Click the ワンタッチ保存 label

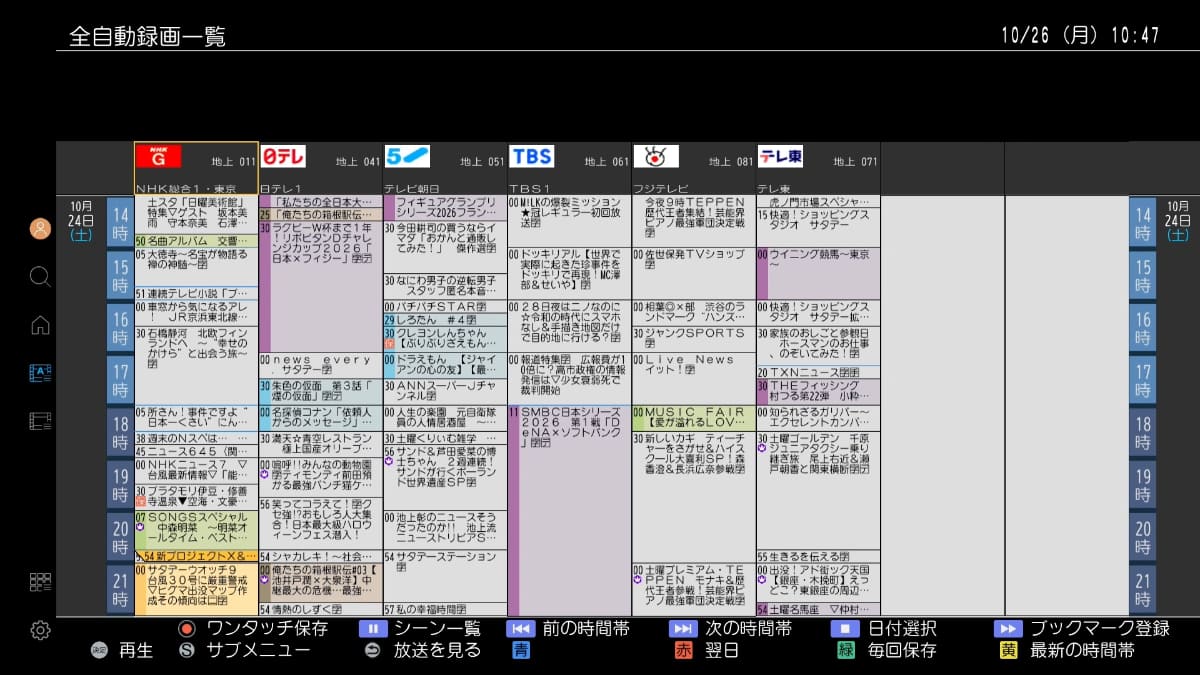click(267, 629)
